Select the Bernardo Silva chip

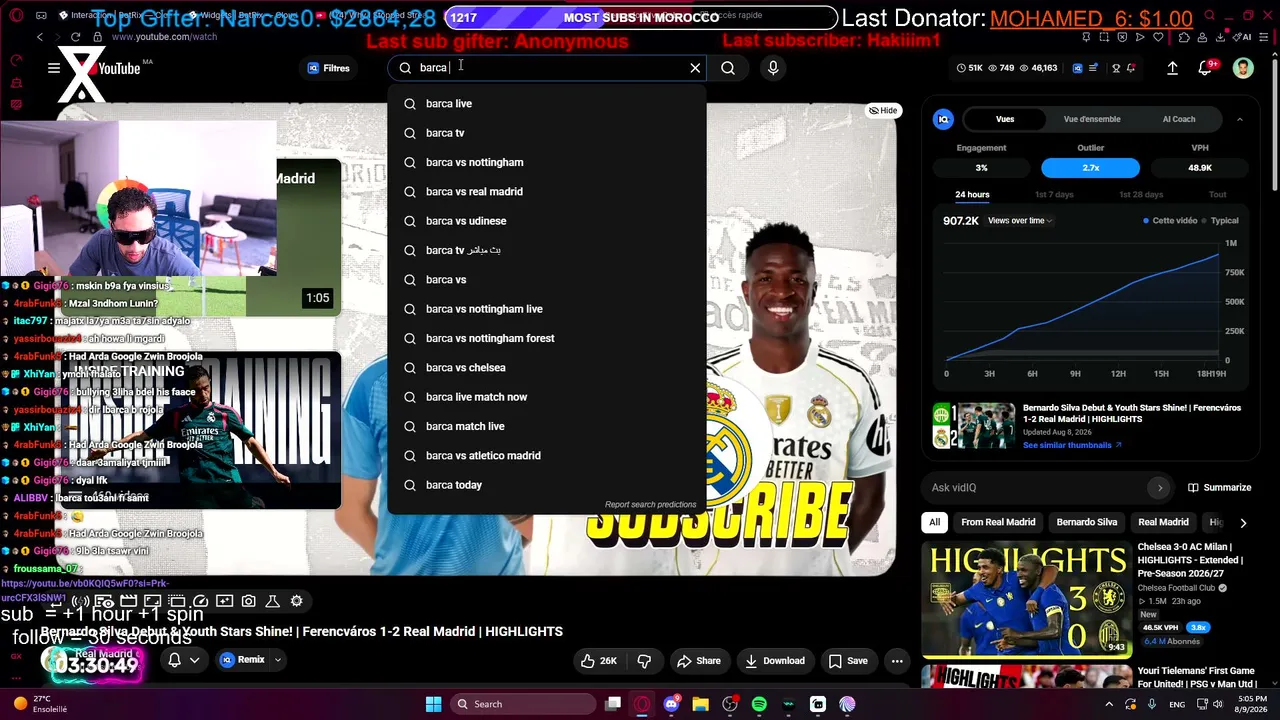pos(1087,522)
